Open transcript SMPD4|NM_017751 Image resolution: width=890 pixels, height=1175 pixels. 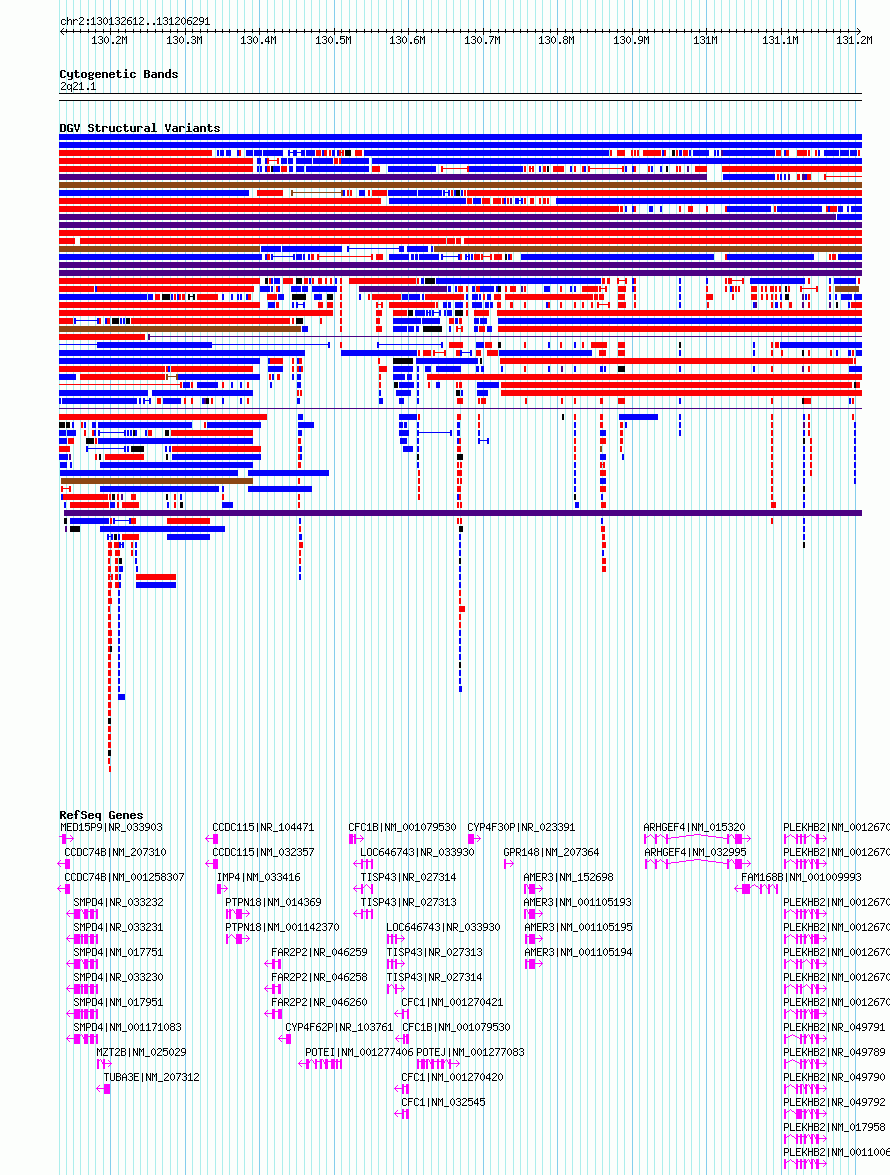click(x=118, y=952)
